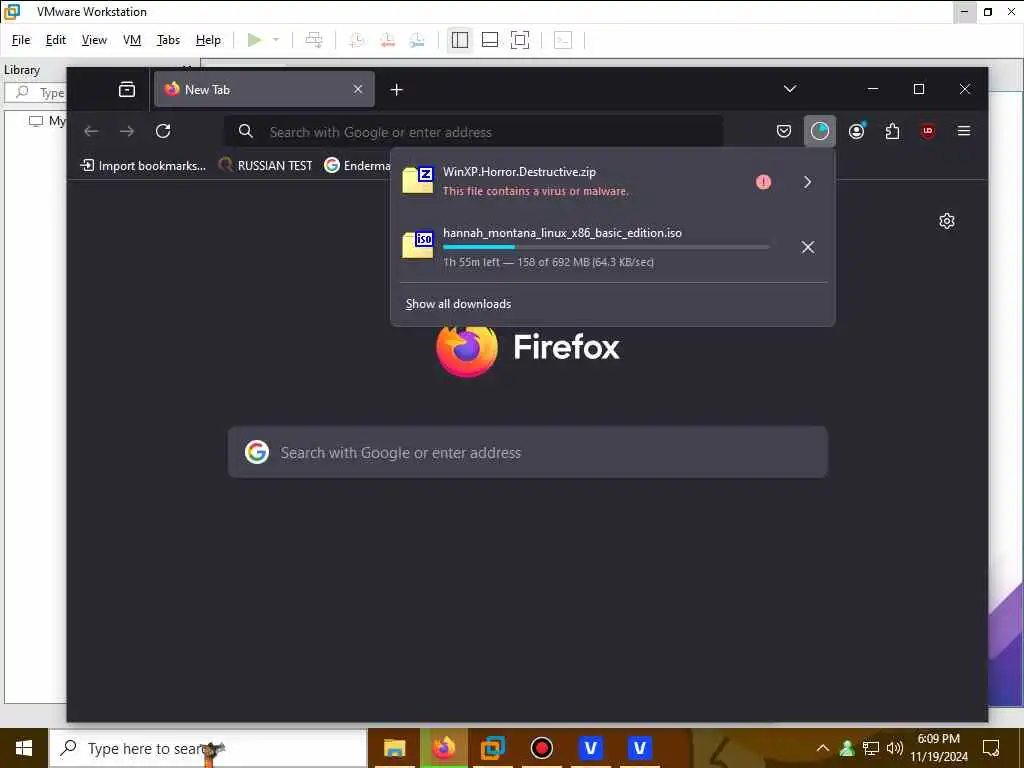This screenshot has height=768, width=1024.
Task: Toggle the library sidebar view icon in VMware
Action: pyautogui.click(x=460, y=40)
